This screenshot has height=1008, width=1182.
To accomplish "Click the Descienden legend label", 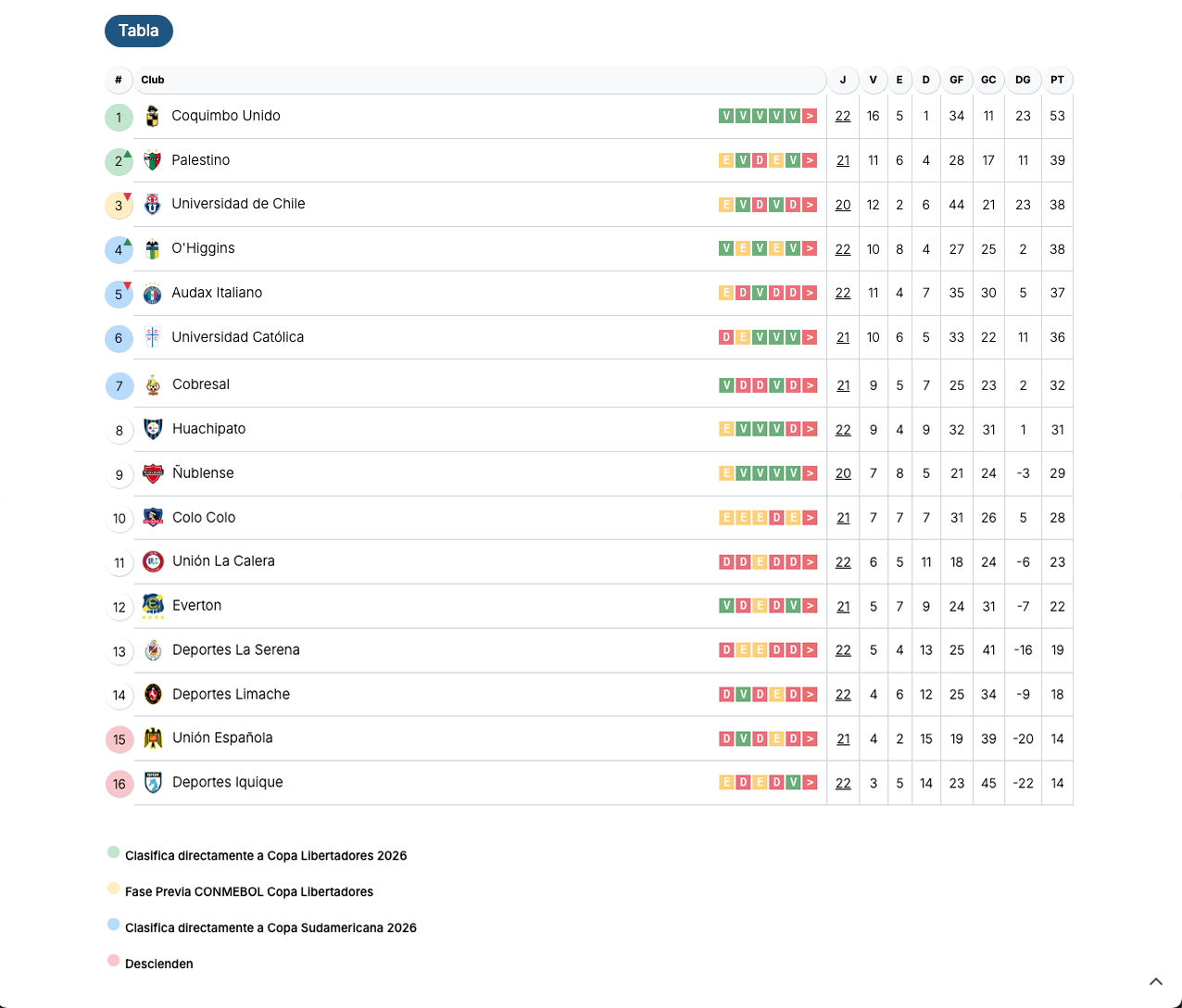I will (x=159, y=964).
